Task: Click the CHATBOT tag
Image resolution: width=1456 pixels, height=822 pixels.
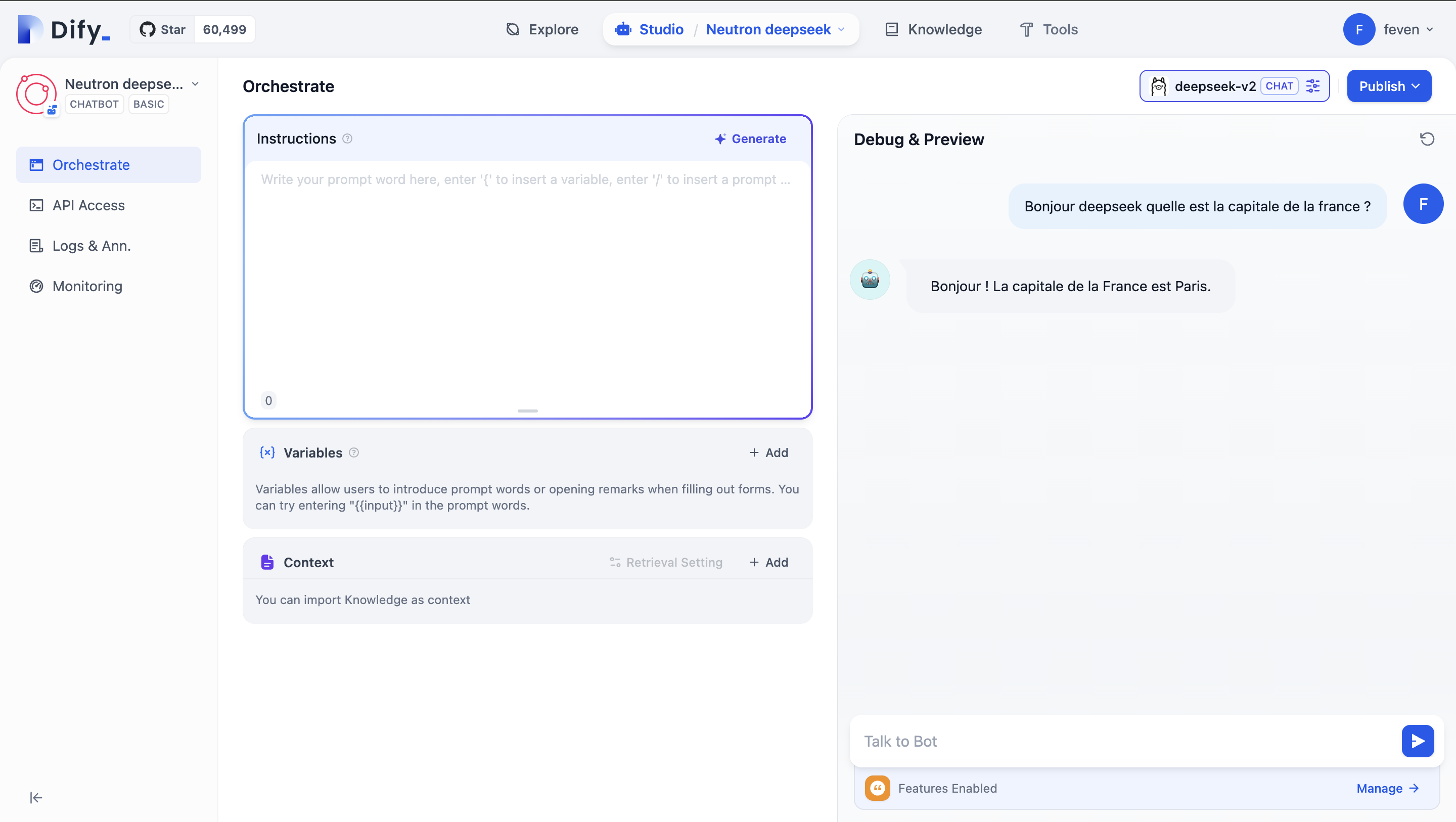Action: (94, 104)
